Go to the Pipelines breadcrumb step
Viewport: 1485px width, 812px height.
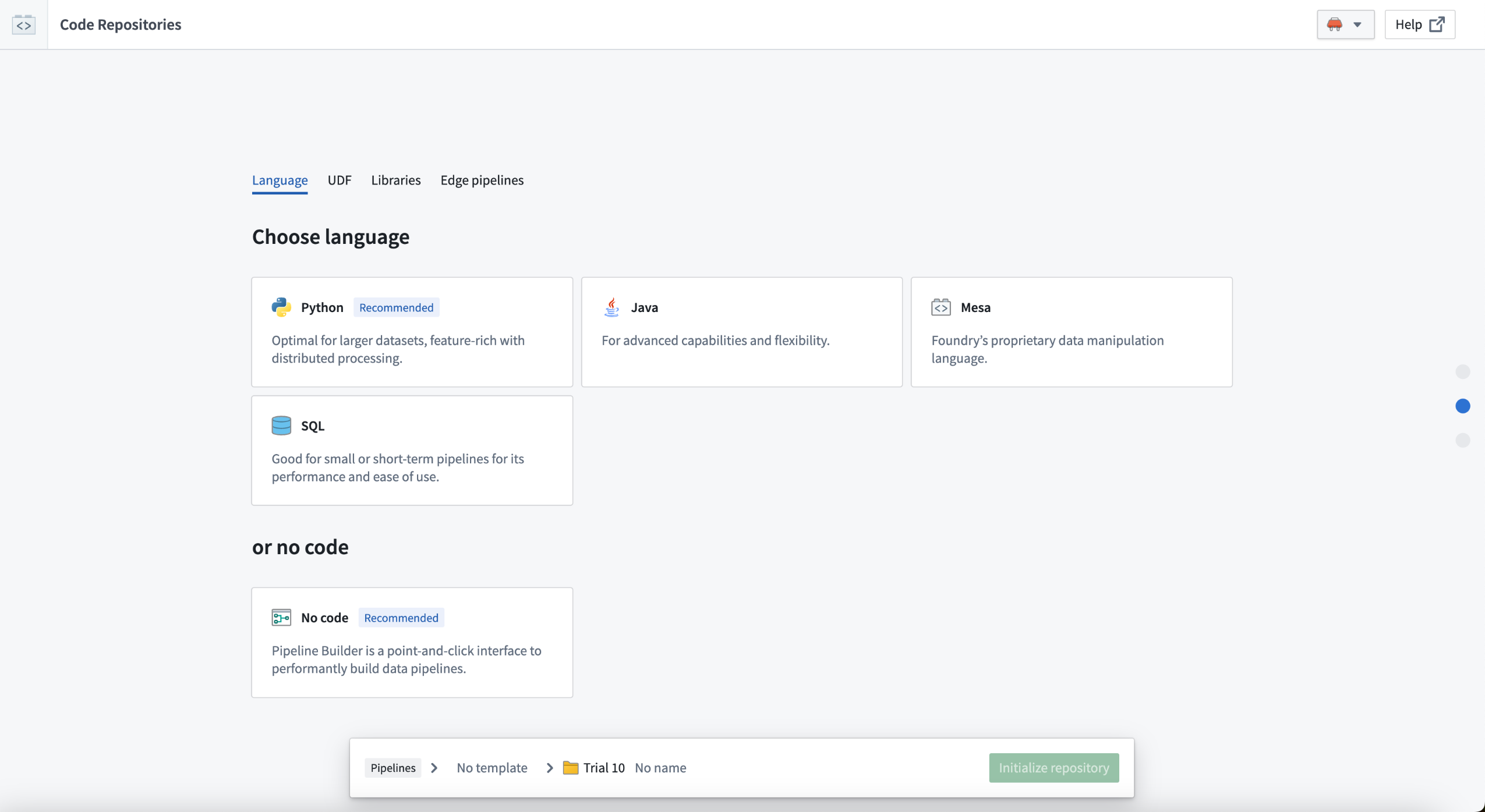pos(393,768)
